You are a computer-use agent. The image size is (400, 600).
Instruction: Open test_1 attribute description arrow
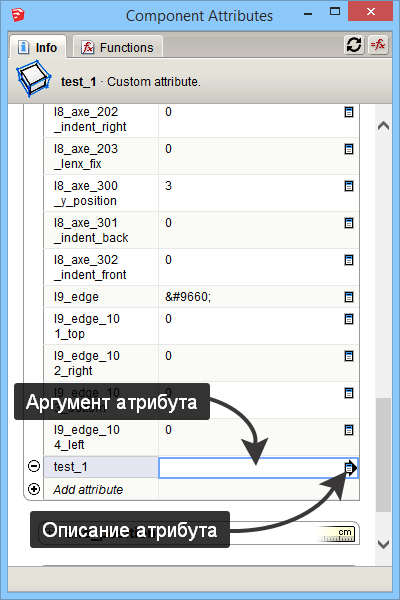(x=351, y=468)
